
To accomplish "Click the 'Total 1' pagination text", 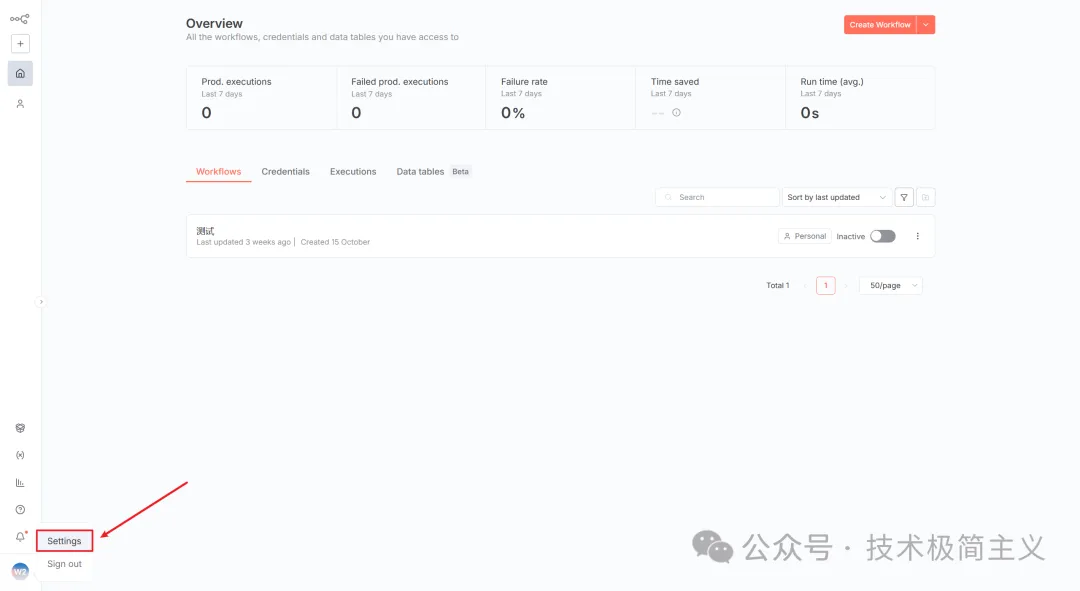I will (x=778, y=285).
